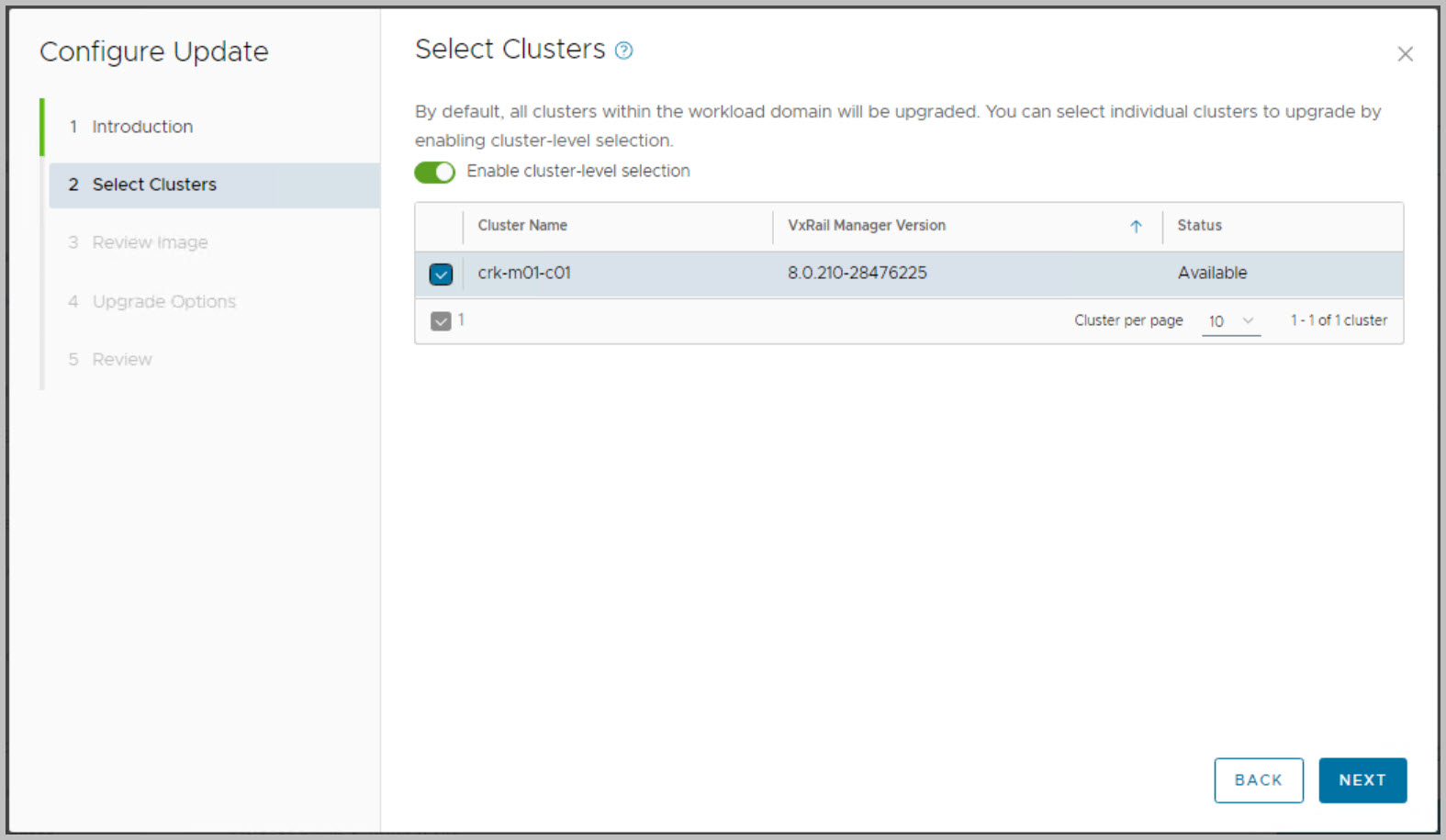The width and height of the screenshot is (1446, 840).
Task: Select the crk-m01-c01 cluster name cell
Action: pyautogui.click(x=524, y=273)
